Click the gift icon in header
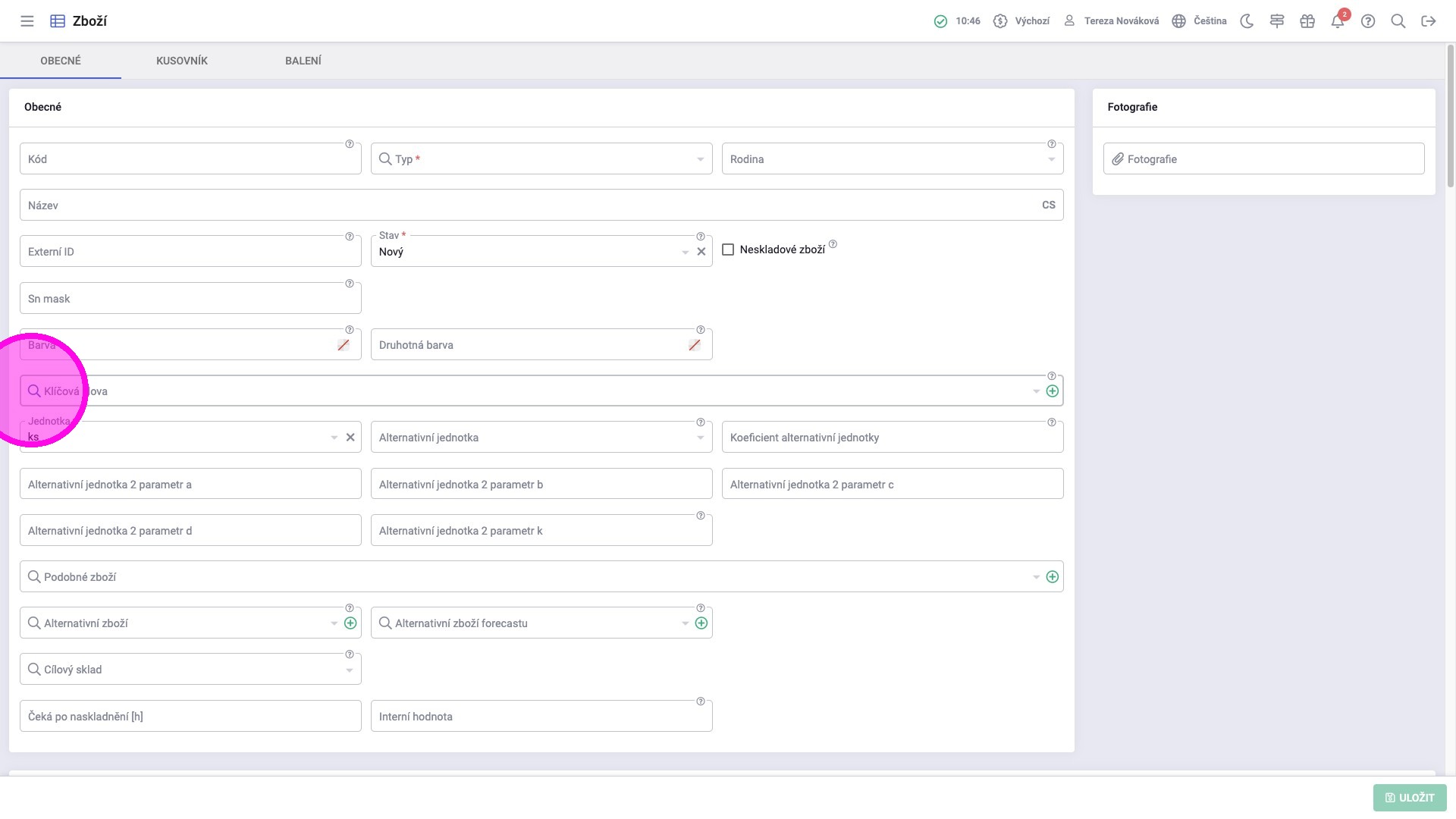Viewport: 1456px width, 819px height. tap(1307, 21)
